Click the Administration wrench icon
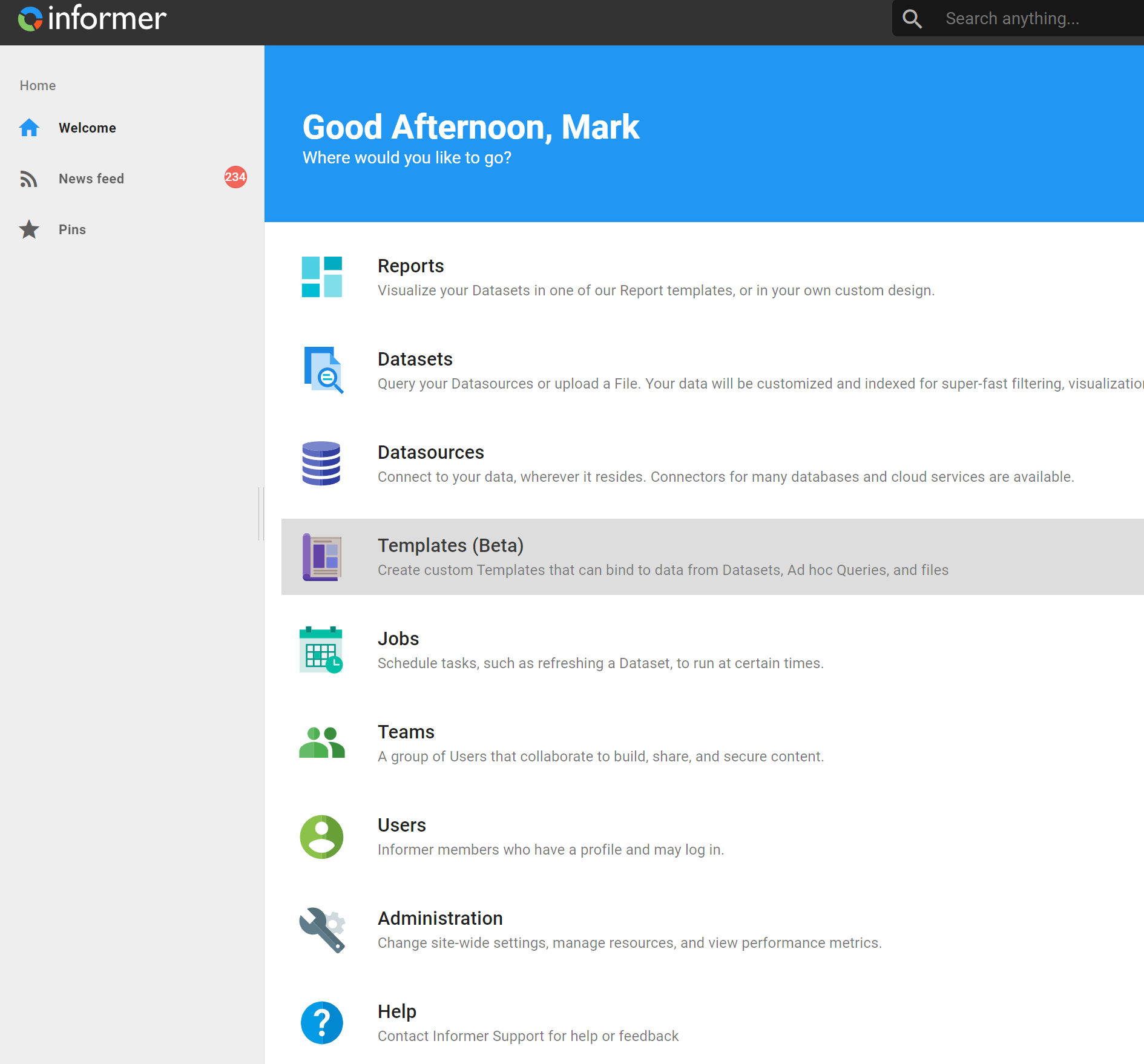The width and height of the screenshot is (1144, 1064). (x=322, y=930)
